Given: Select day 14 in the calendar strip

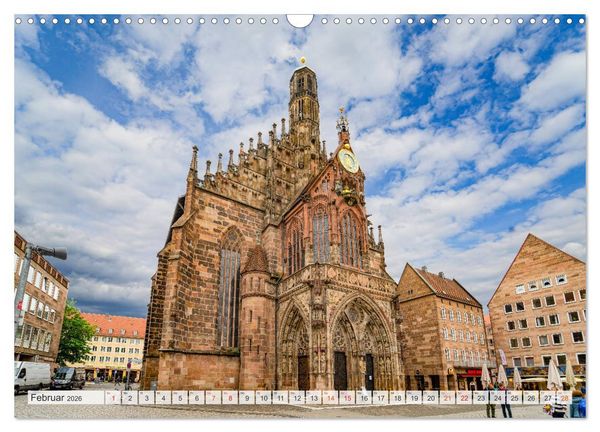Looking at the screenshot, I should click(x=330, y=398).
